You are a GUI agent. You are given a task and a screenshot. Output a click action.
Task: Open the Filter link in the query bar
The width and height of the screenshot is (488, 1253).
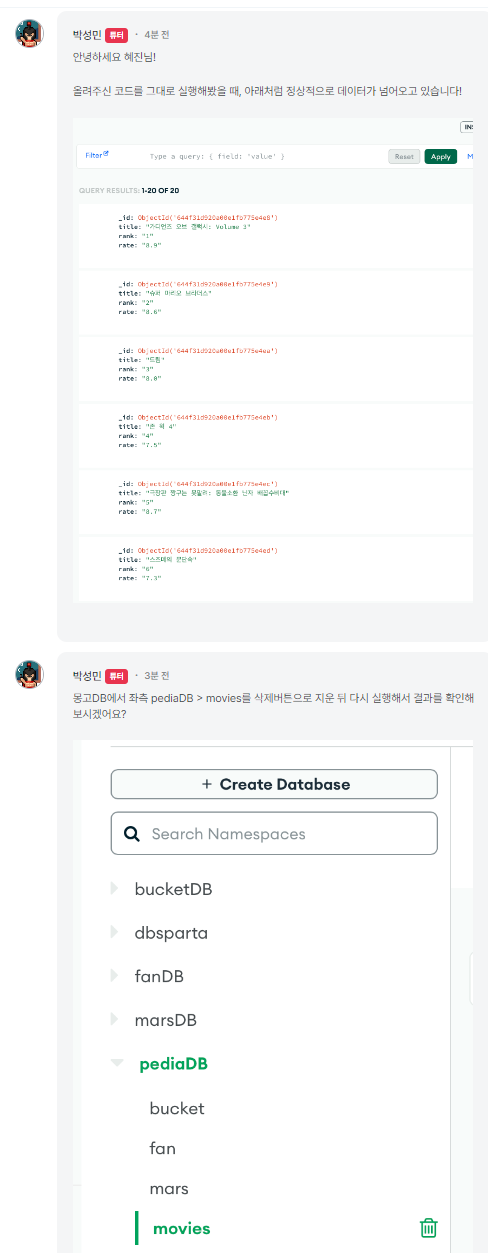coord(97,155)
